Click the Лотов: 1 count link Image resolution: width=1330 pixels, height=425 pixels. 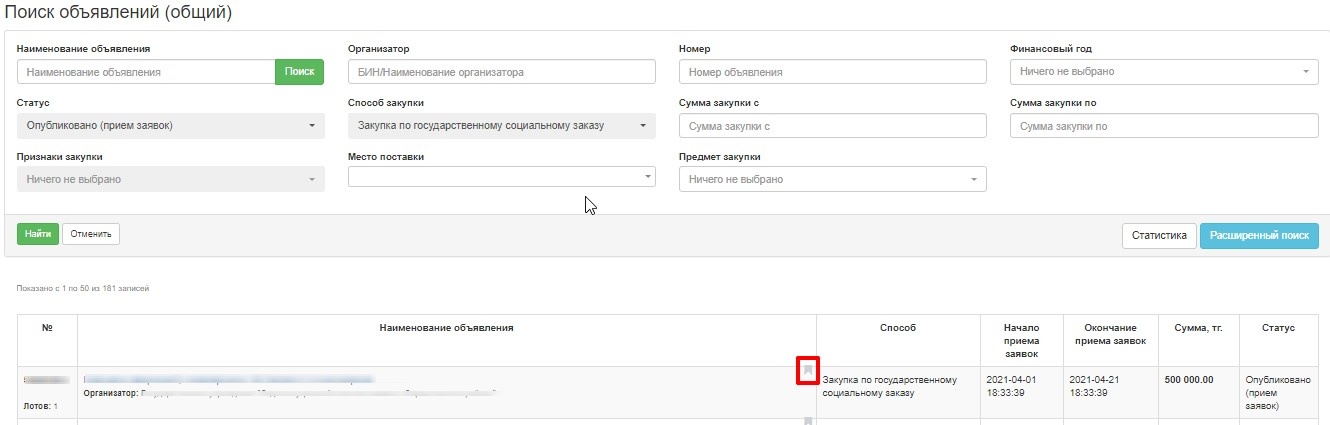click(x=40, y=407)
